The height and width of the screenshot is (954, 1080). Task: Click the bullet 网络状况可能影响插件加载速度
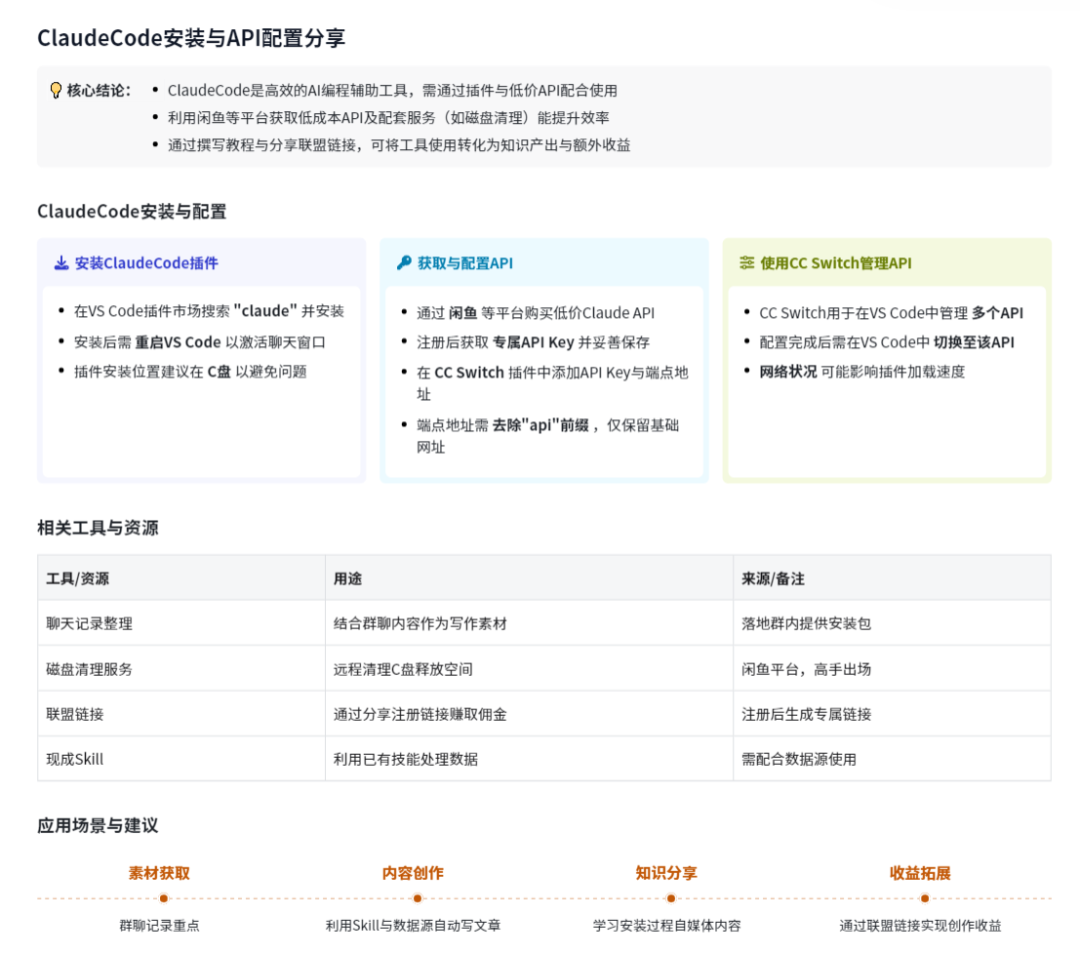tap(862, 371)
